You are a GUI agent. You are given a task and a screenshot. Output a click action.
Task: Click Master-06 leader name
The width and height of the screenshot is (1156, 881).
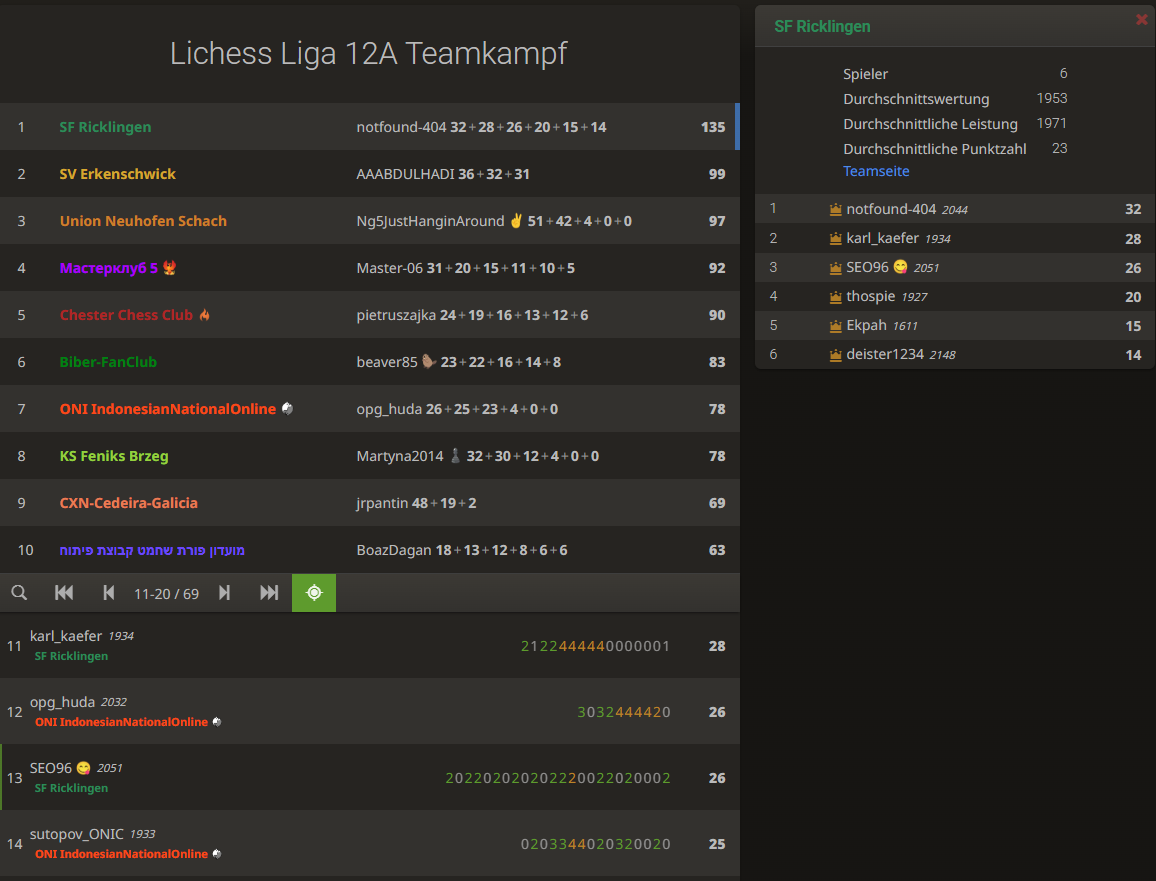pos(389,268)
